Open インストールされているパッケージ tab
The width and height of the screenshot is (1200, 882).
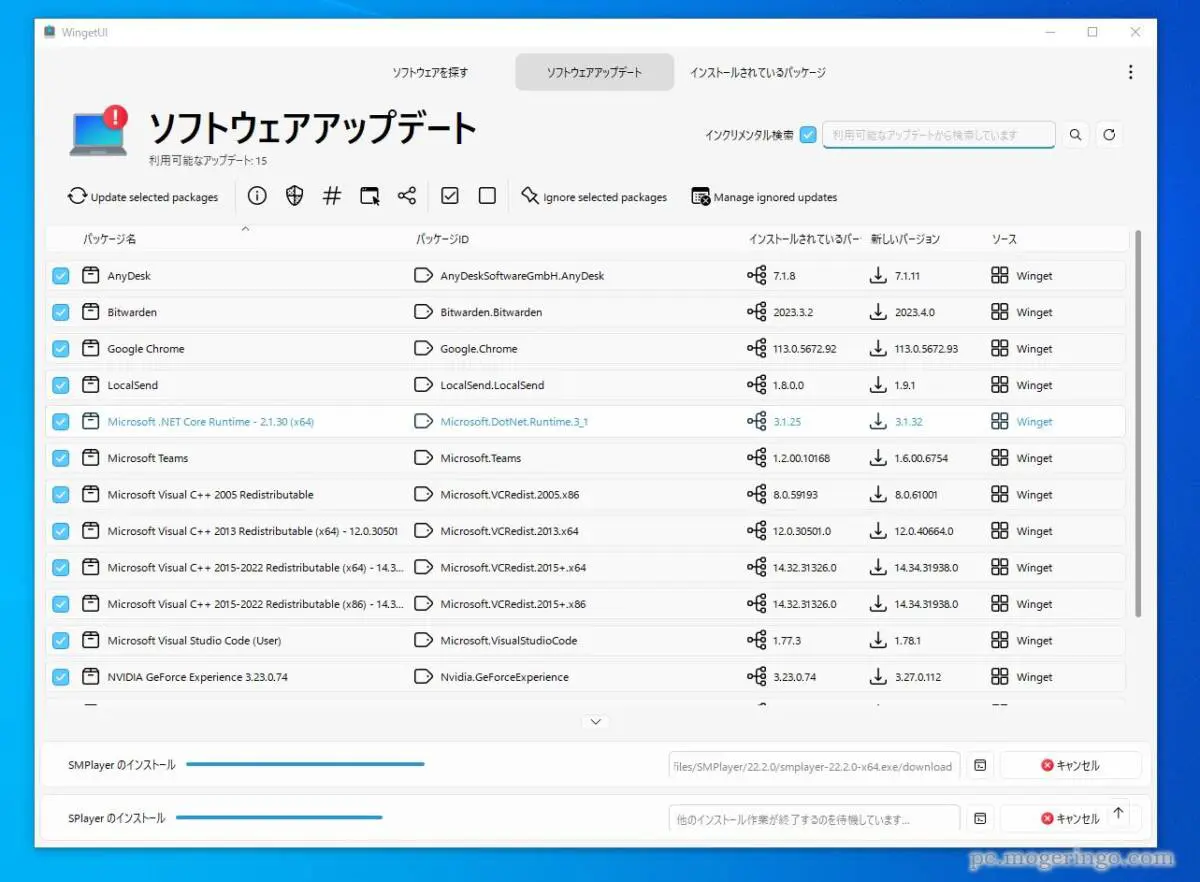(758, 73)
